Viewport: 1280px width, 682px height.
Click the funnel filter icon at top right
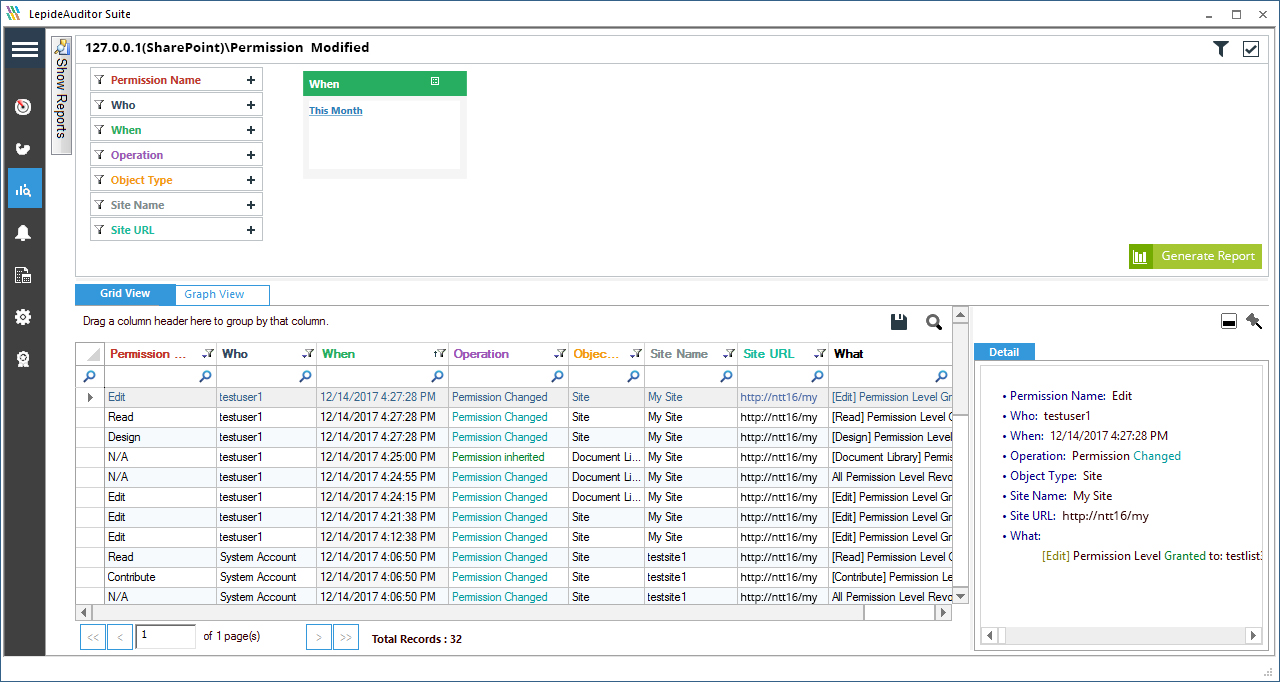coord(1221,49)
